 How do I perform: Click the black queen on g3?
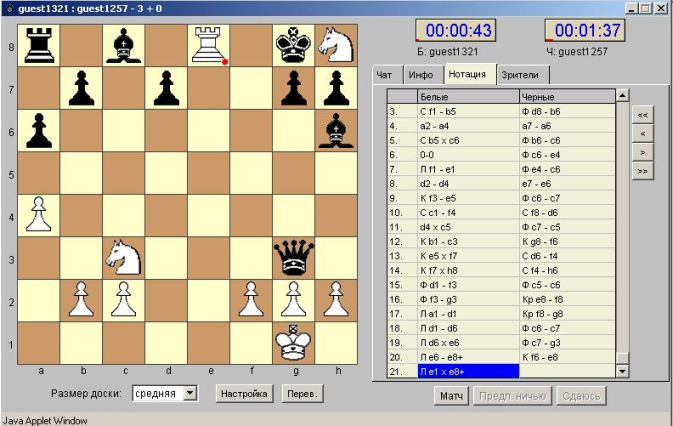pos(294,257)
